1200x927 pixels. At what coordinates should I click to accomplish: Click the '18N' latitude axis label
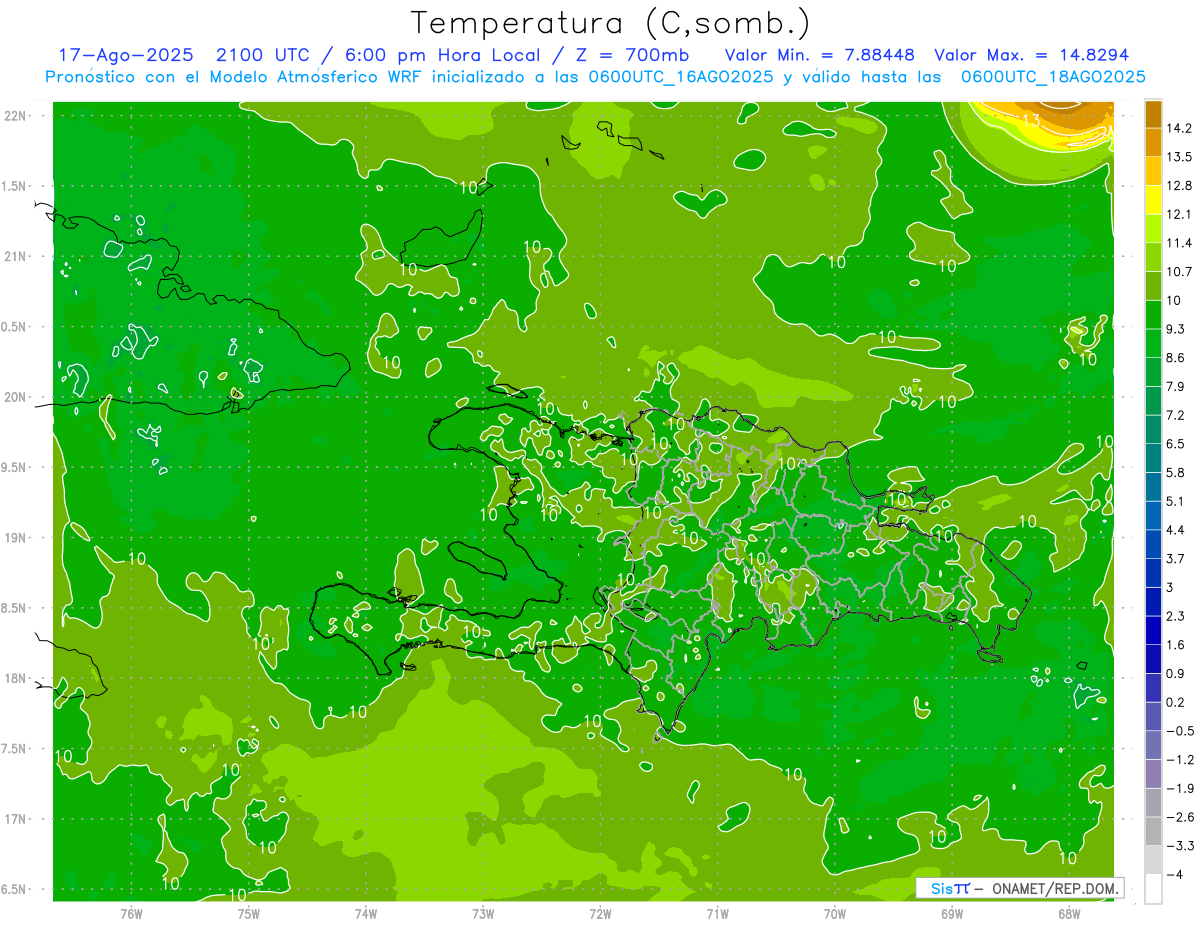[15, 678]
